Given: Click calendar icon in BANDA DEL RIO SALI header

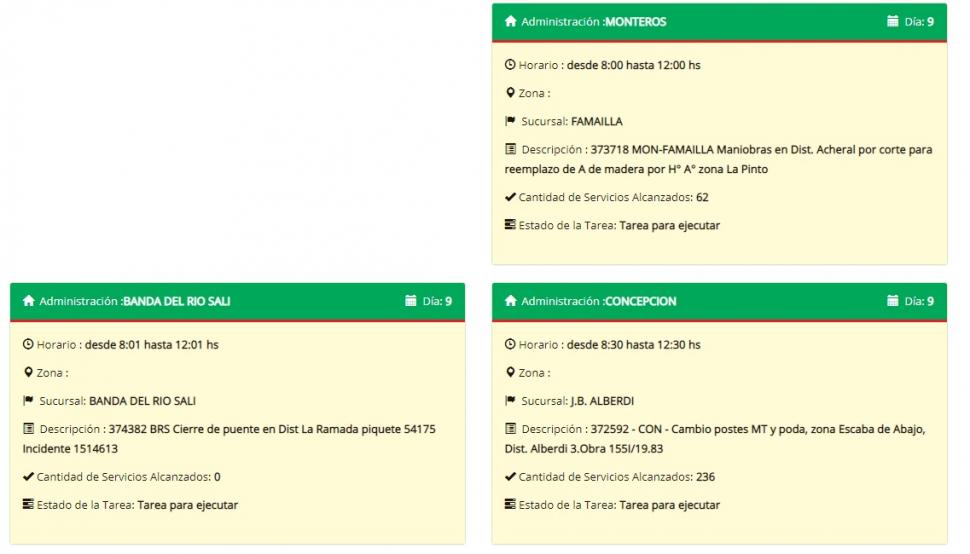Looking at the screenshot, I should [x=410, y=300].
